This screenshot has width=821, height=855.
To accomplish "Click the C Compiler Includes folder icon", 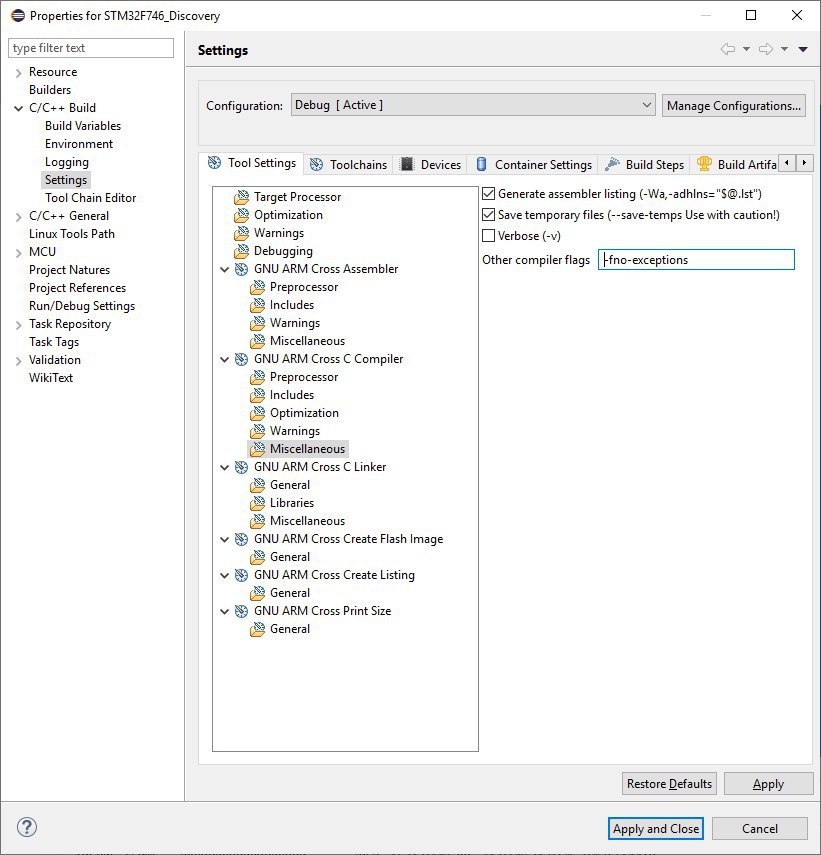I will 257,395.
